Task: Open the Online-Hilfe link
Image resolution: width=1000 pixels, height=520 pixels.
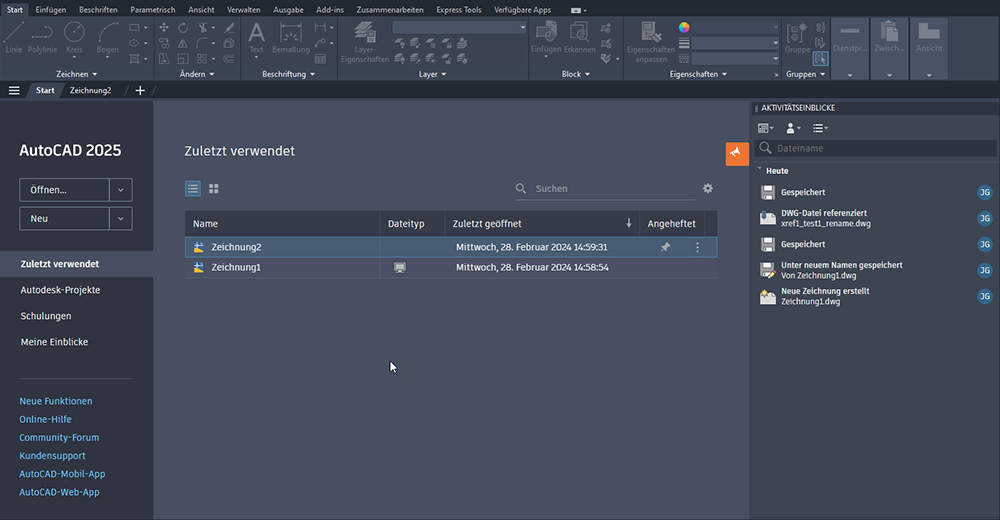Action: pos(45,419)
